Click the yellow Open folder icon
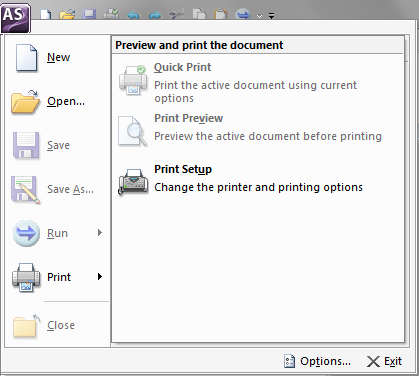 coord(26,102)
